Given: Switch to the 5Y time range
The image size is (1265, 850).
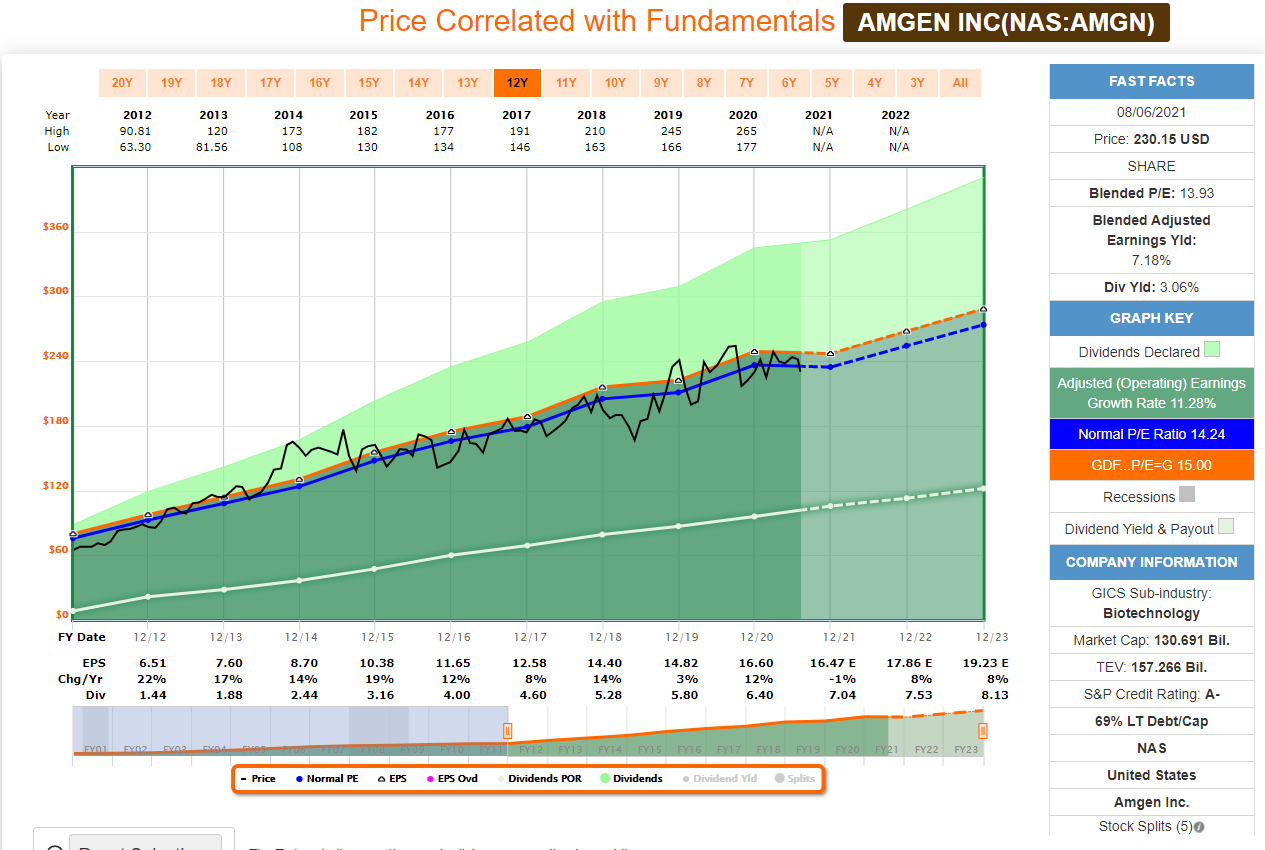Looking at the screenshot, I should [x=832, y=83].
